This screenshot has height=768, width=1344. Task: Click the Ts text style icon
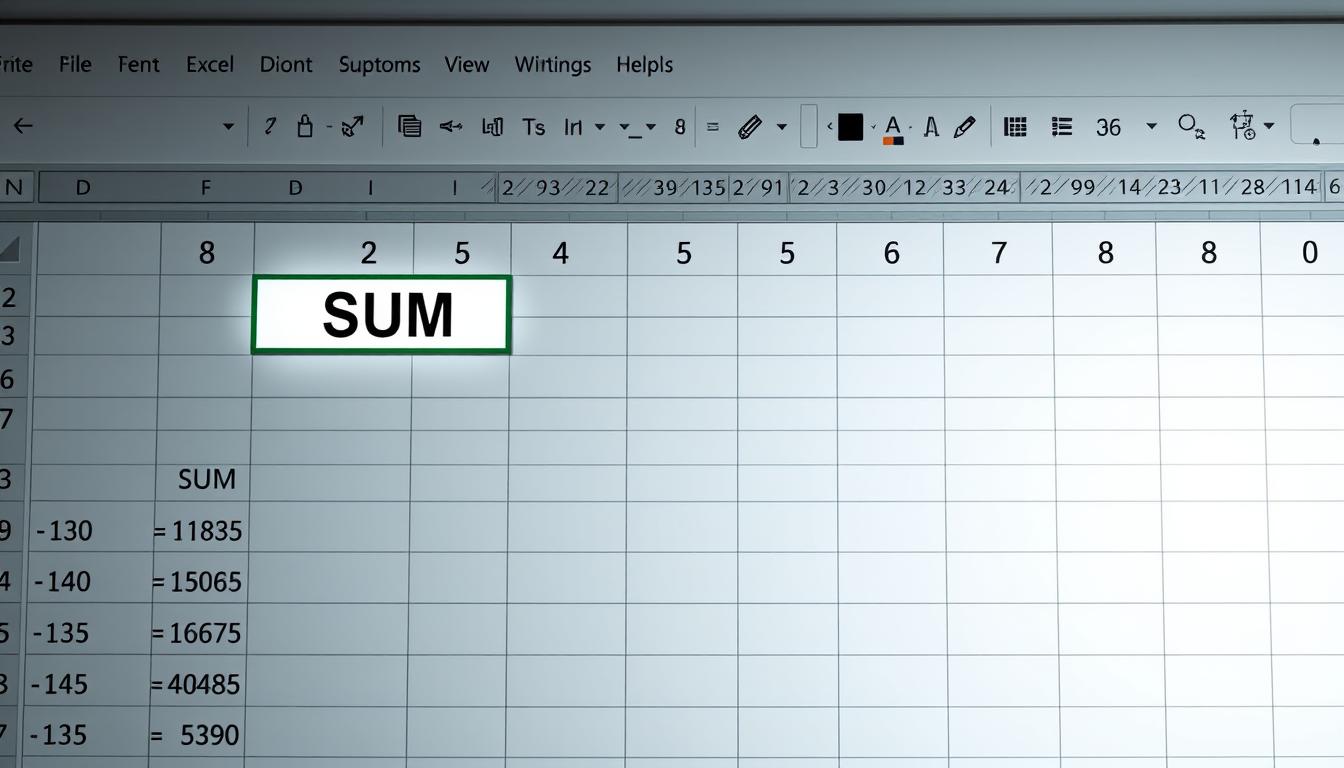tap(533, 127)
